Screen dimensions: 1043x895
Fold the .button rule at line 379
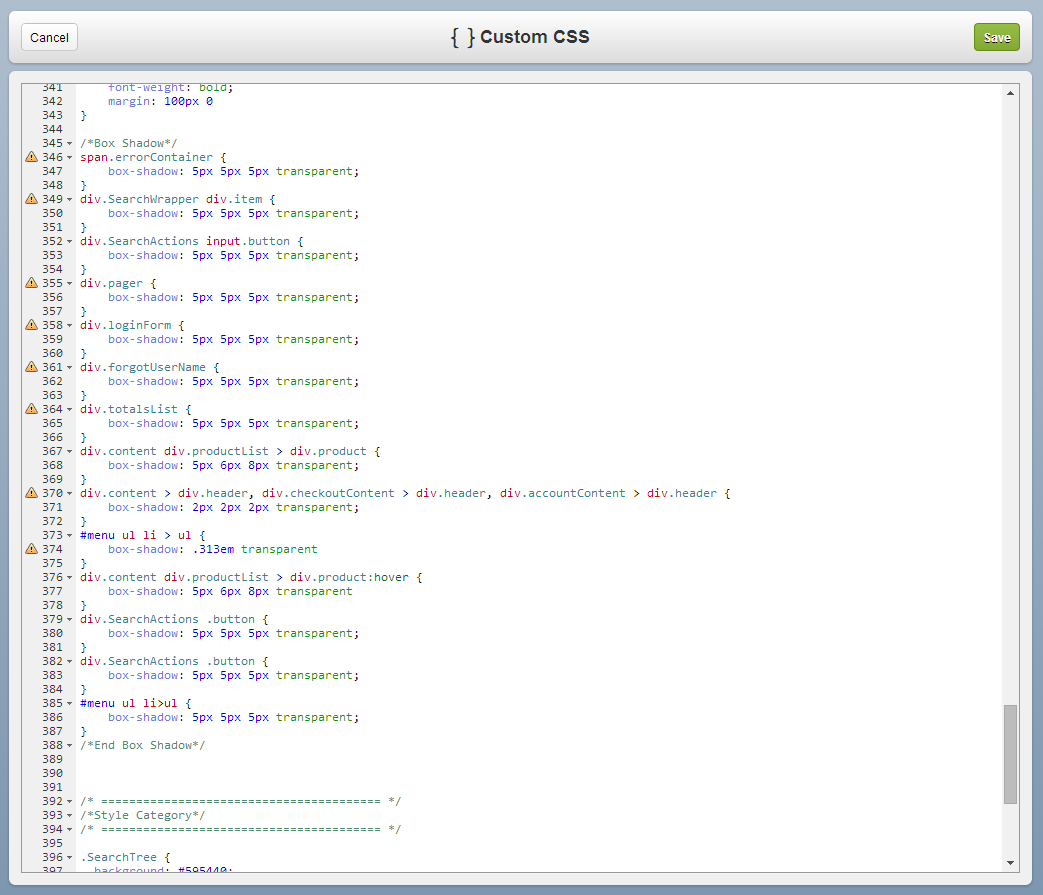69,619
